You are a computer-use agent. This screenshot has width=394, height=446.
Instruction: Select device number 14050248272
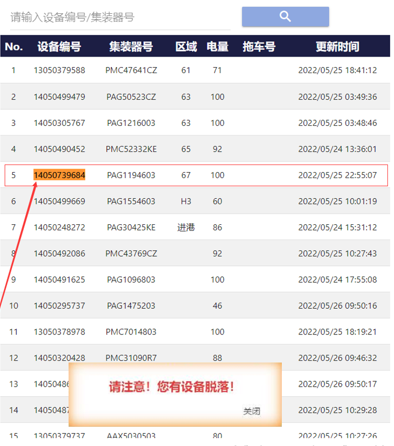(x=59, y=227)
